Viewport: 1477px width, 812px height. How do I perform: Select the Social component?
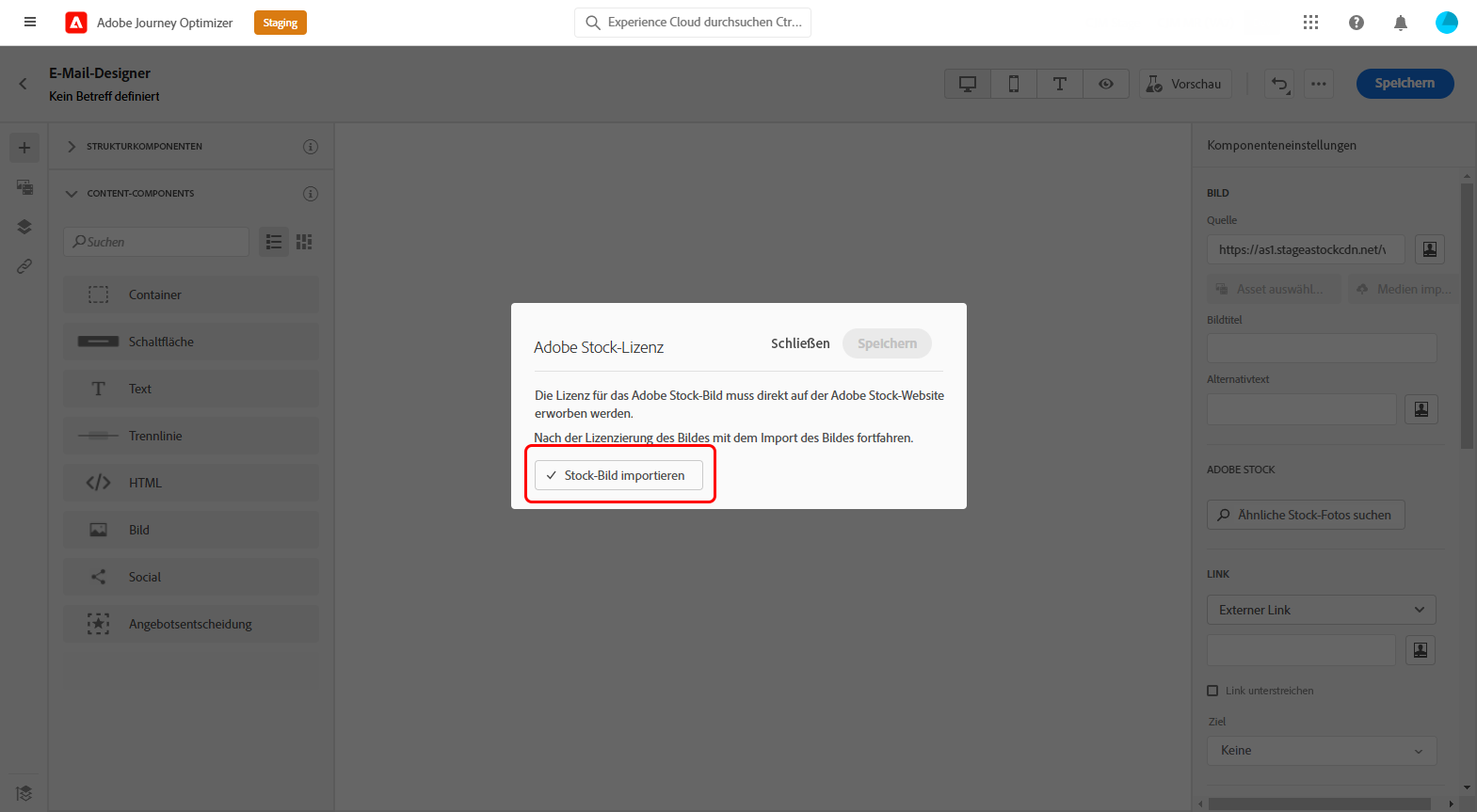(191, 577)
